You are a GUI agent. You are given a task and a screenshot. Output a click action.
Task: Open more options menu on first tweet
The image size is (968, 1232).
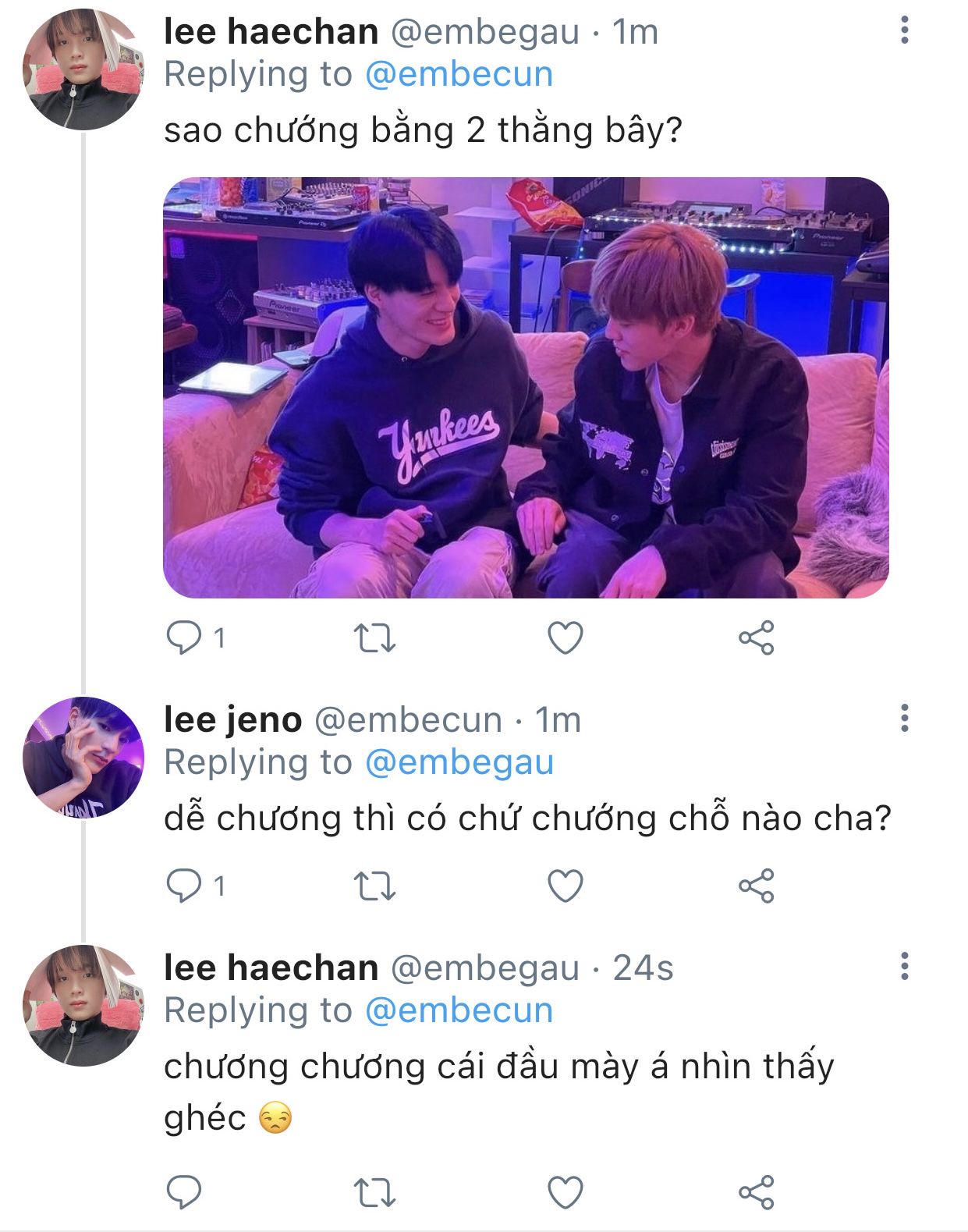905,30
